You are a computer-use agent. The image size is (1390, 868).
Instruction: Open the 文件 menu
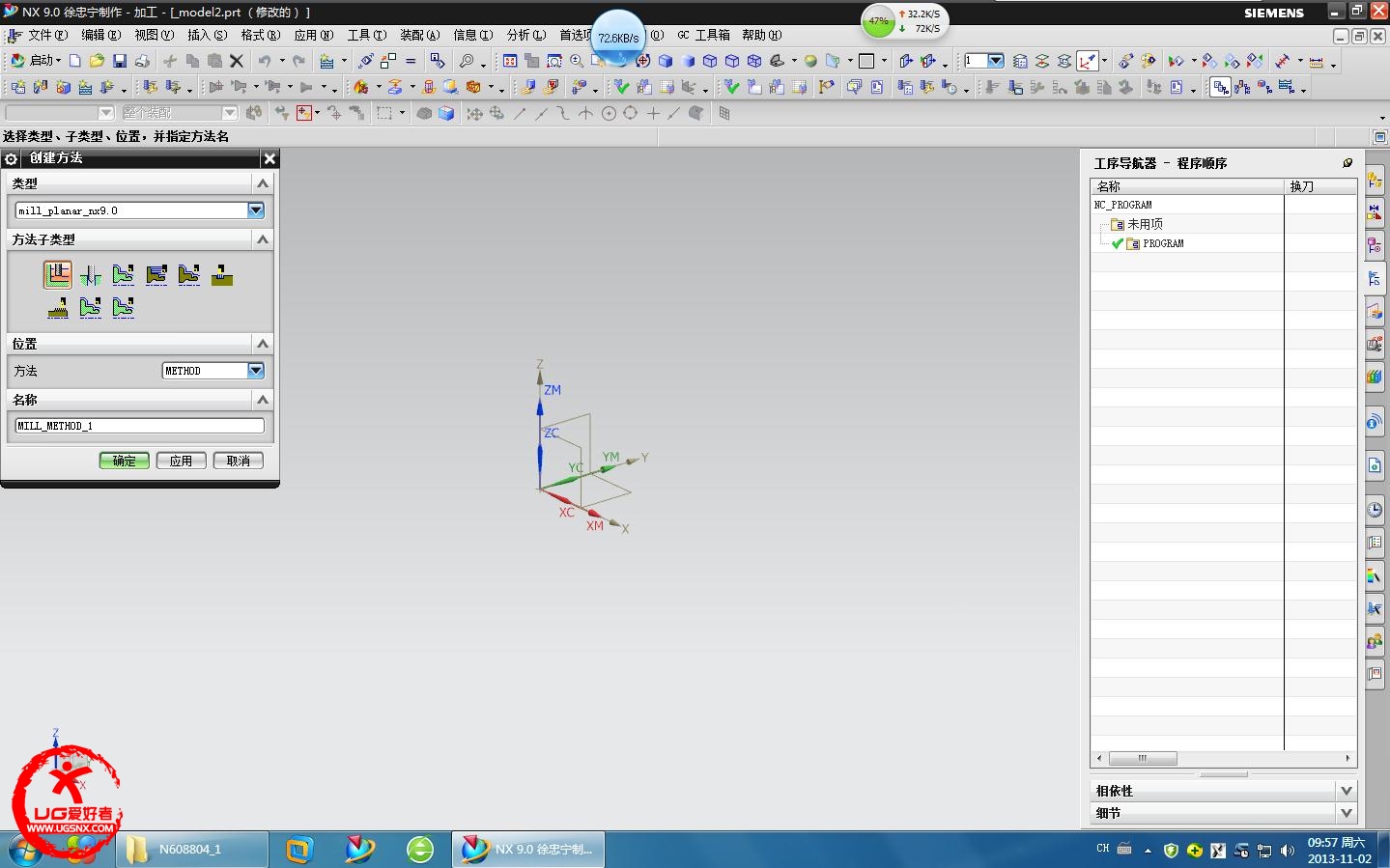[47, 35]
